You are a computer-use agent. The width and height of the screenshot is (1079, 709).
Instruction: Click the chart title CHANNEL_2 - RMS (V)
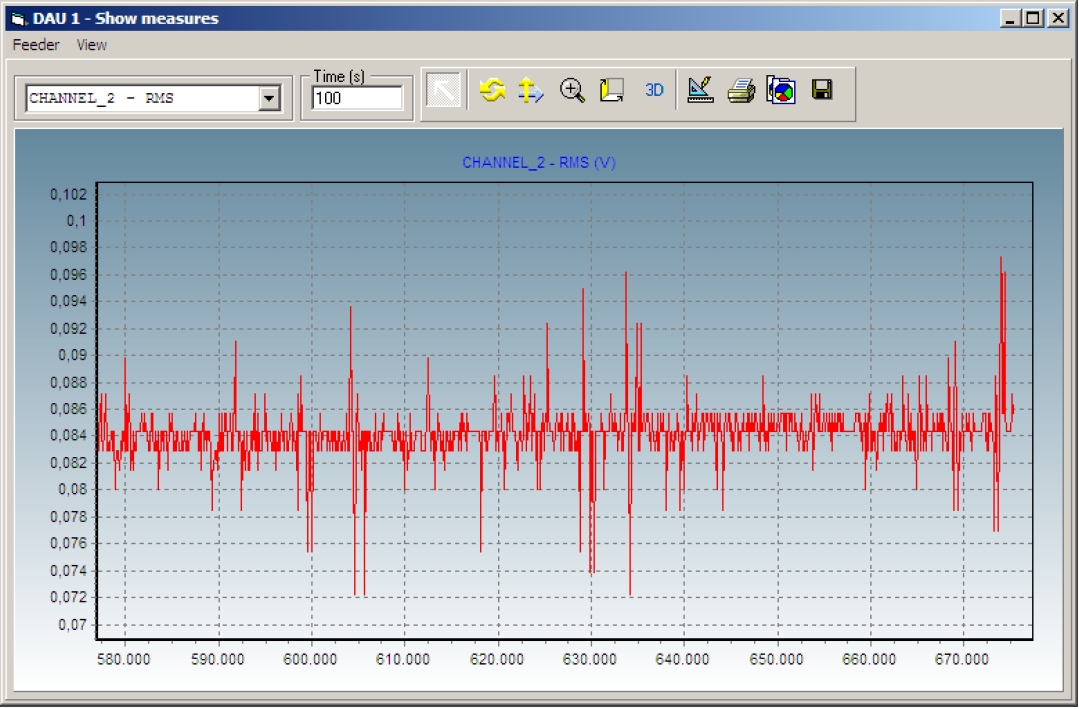coord(539,162)
